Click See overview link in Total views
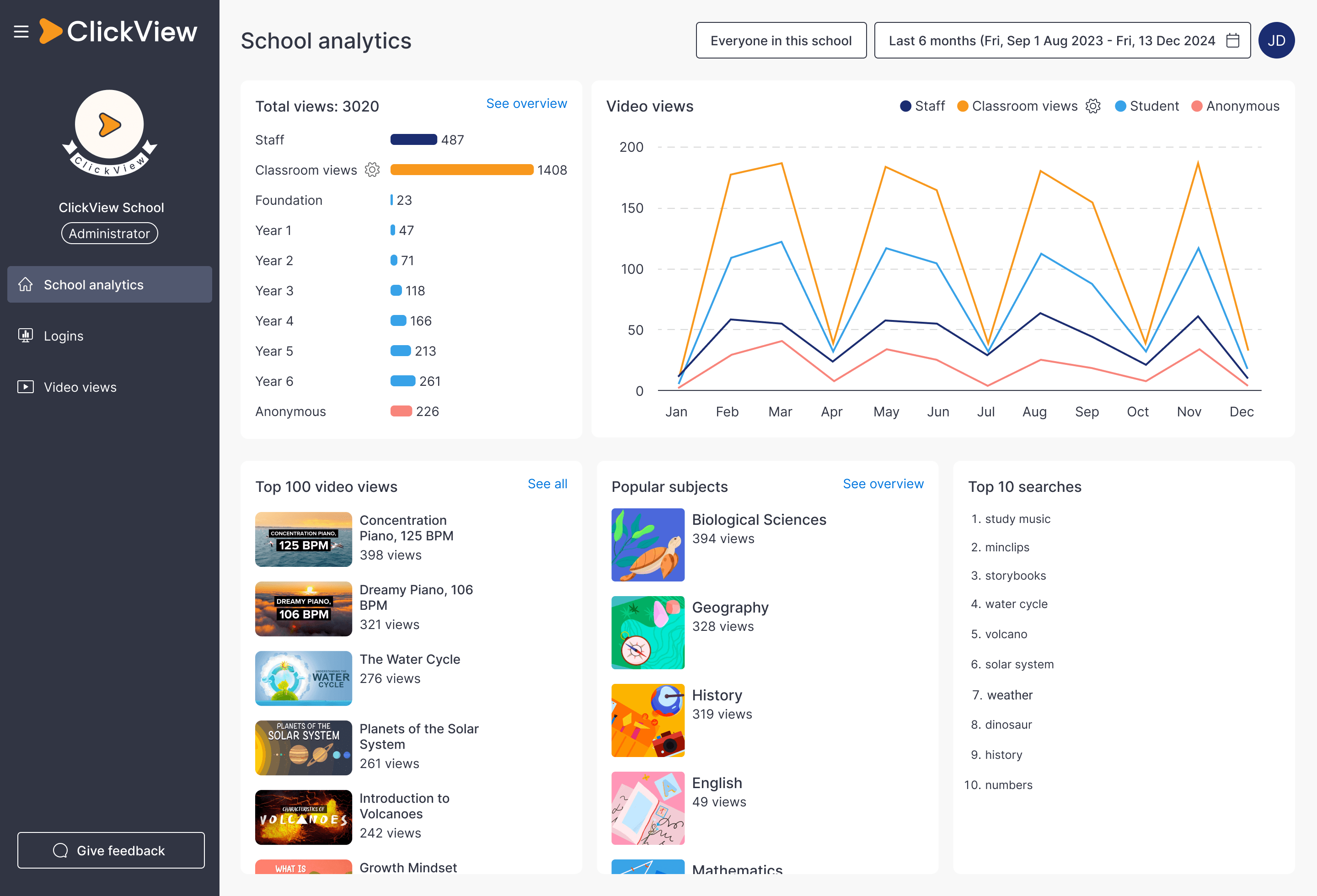 point(526,104)
